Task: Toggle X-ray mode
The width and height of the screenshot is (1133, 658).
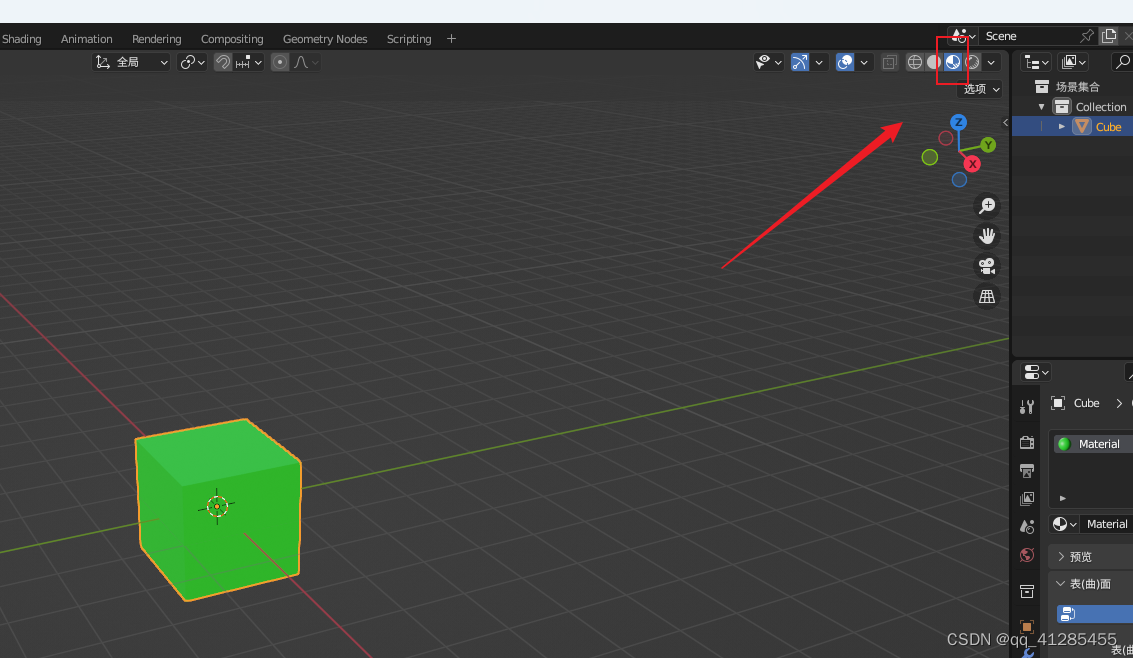Action: click(889, 62)
